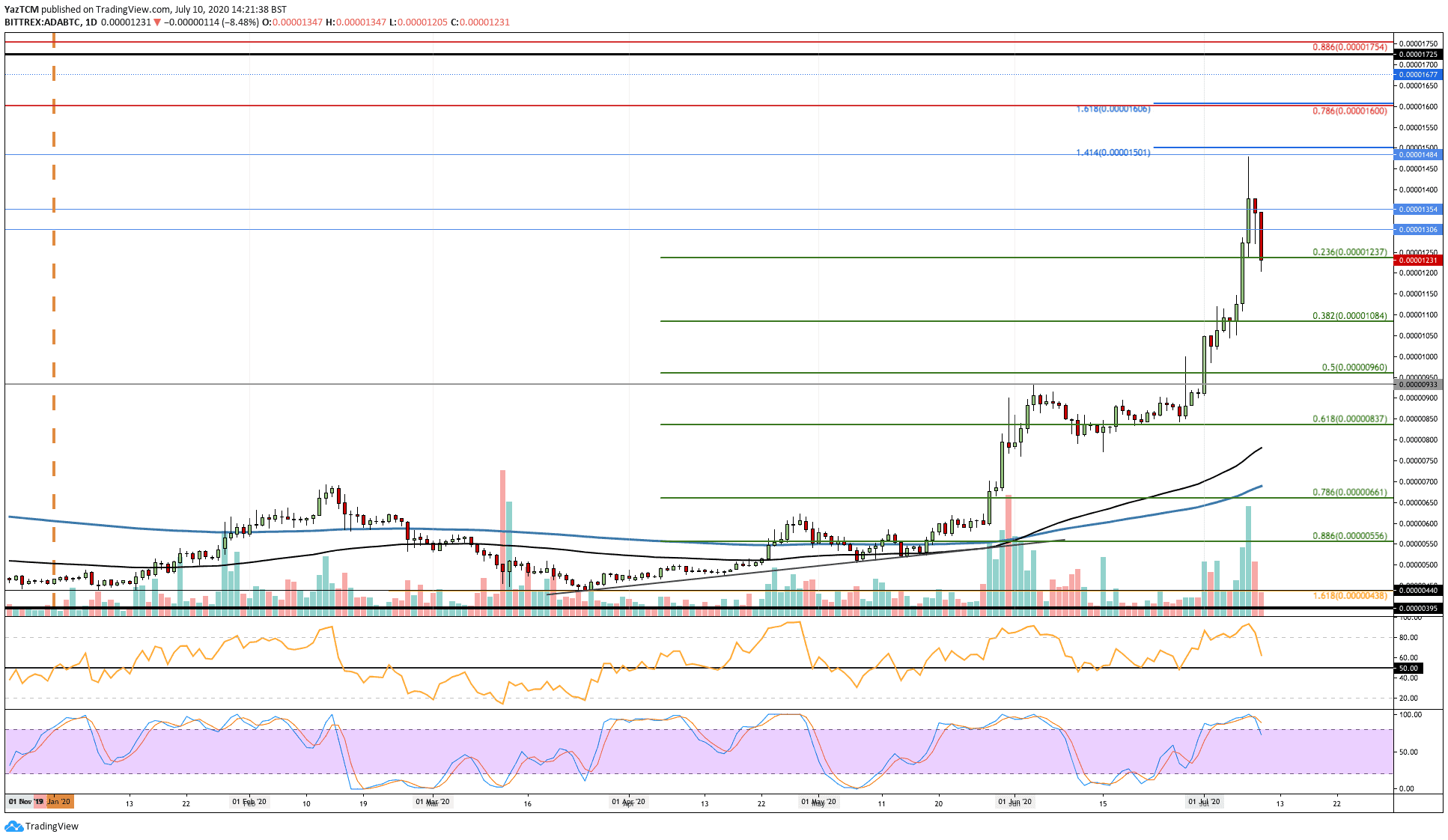This screenshot has height=840, width=1448.
Task: Click the 1D timeframe label
Action: (x=91, y=22)
